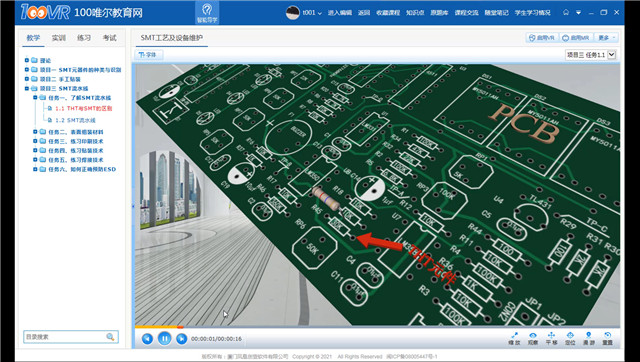
Task: Click the 启用VR button
Action: [542, 38]
